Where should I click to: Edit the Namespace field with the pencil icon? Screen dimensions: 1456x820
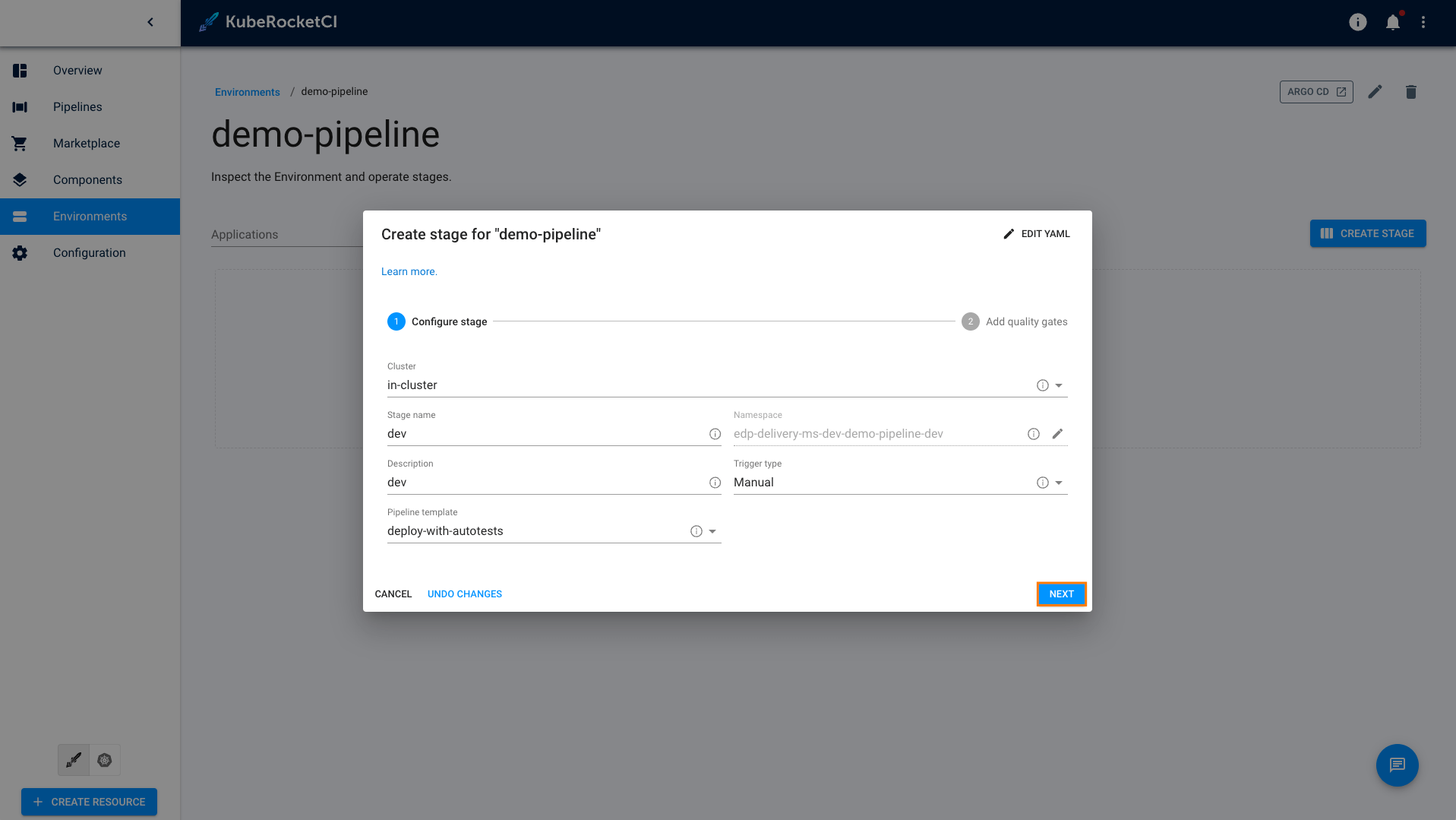(1058, 434)
